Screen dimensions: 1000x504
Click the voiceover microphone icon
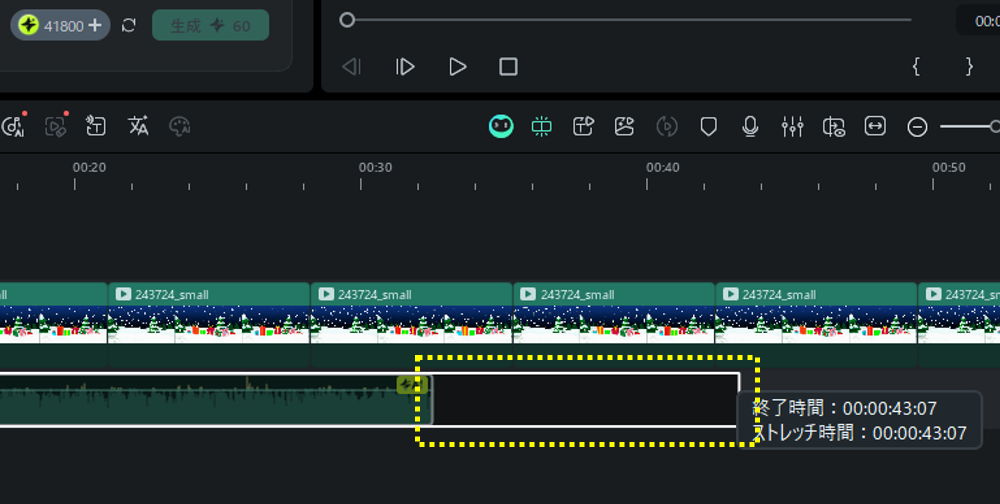750,126
